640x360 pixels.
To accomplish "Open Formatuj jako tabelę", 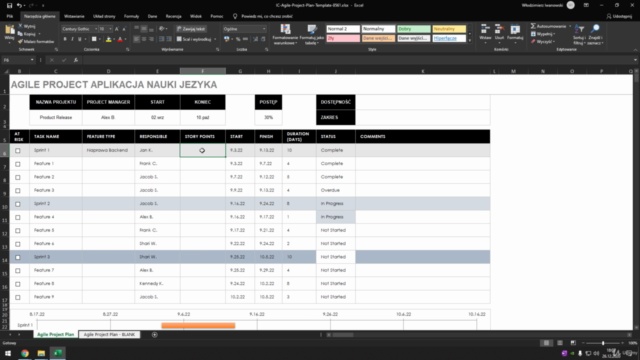I will (x=312, y=34).
